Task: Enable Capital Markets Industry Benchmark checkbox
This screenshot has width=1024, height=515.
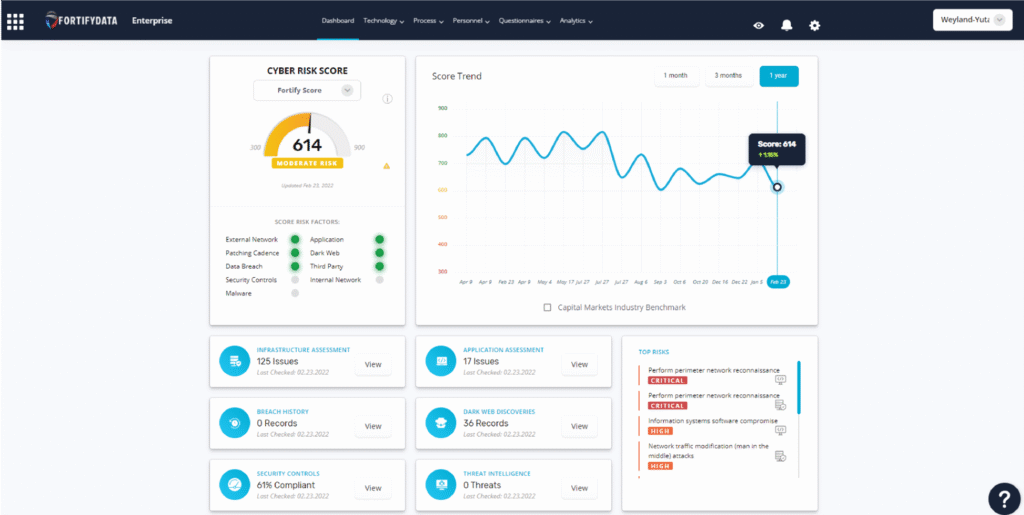Action: (547, 307)
